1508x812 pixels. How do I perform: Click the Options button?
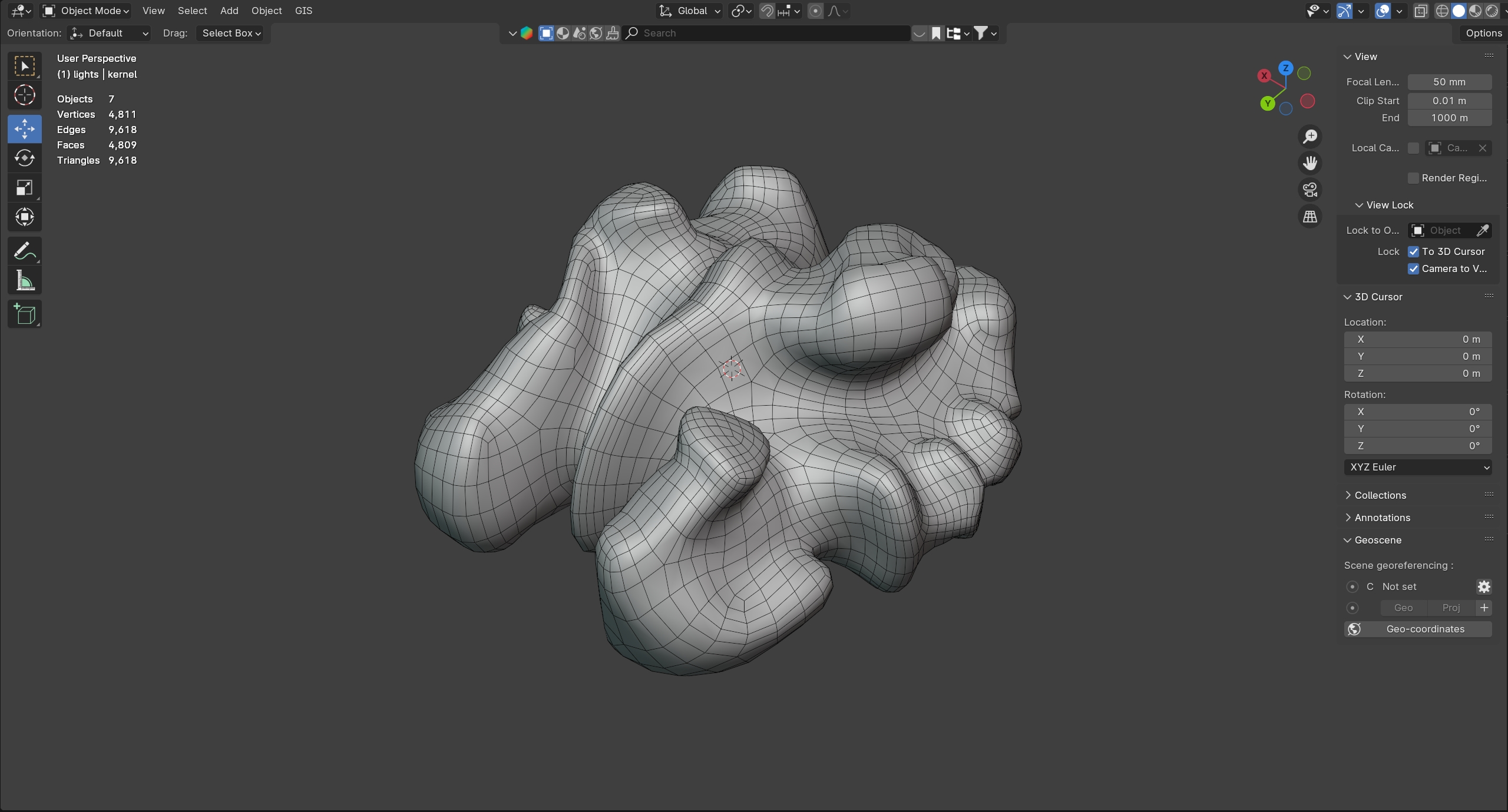[x=1483, y=33]
